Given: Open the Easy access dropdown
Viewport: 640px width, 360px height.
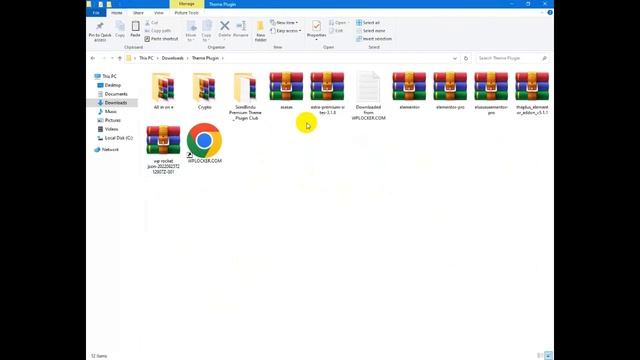Looking at the screenshot, I should tap(286, 31).
